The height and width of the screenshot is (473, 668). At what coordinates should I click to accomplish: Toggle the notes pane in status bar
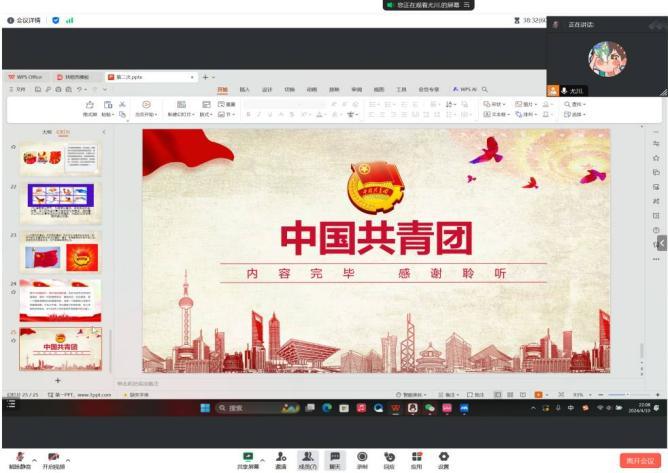(449, 395)
